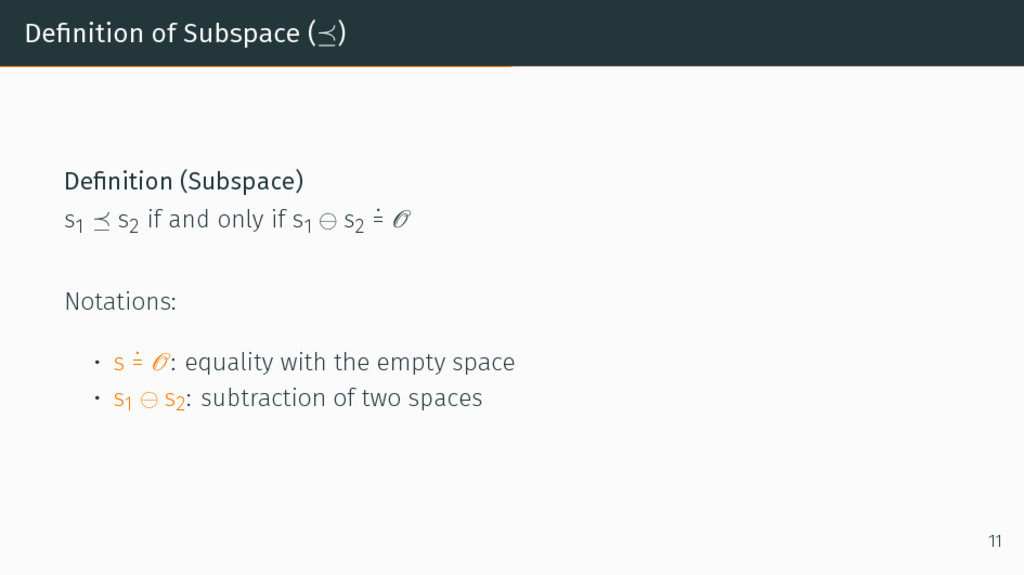Click the slide page number 11
Image resolution: width=1024 pixels, height=575 pixels.
995,542
